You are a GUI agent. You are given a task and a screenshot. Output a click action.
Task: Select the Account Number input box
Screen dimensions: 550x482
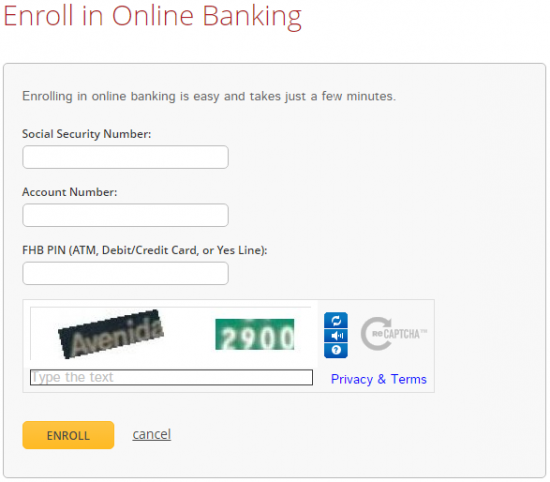coord(126,215)
